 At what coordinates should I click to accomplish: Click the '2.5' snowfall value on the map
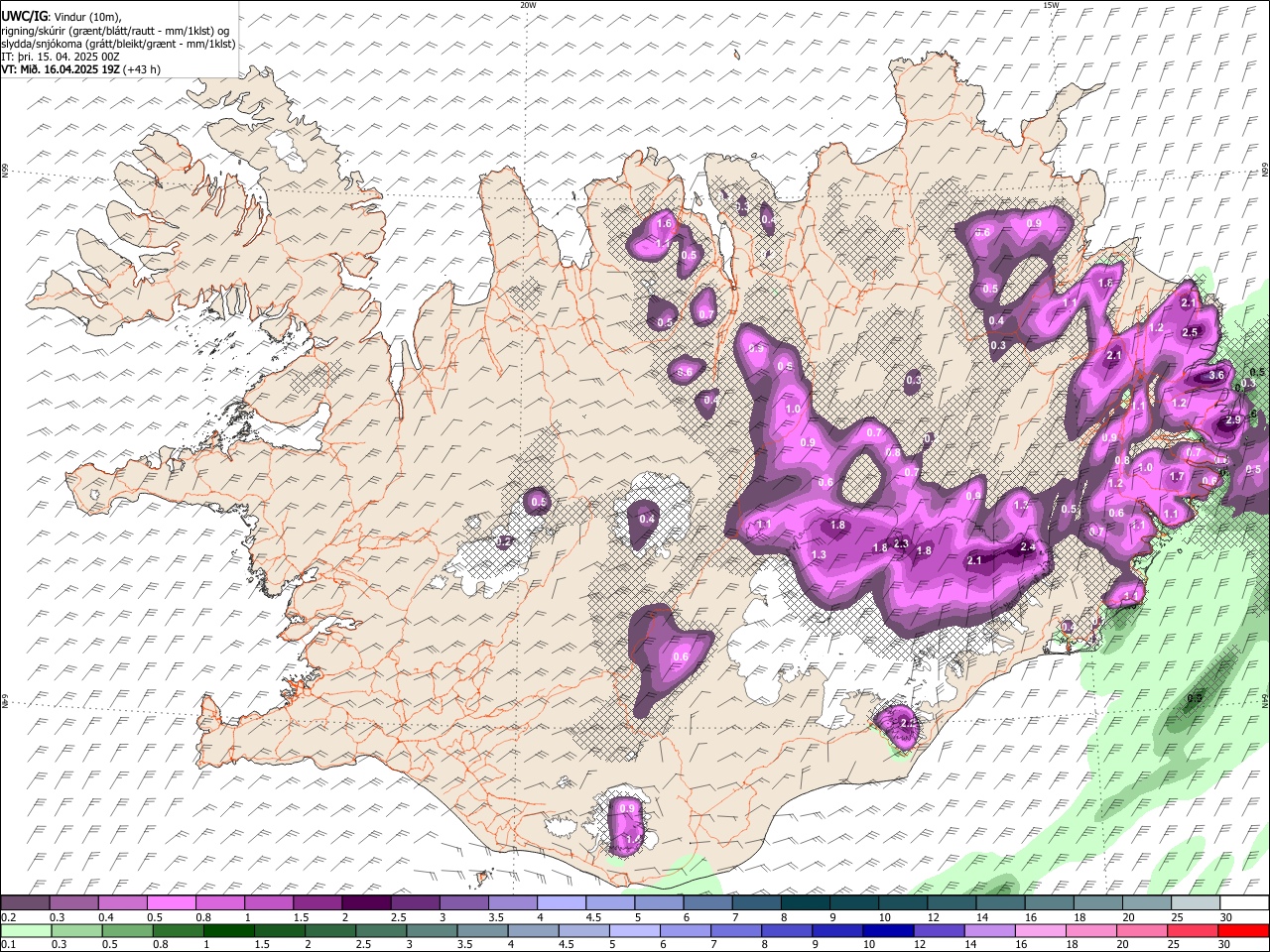click(x=1190, y=332)
